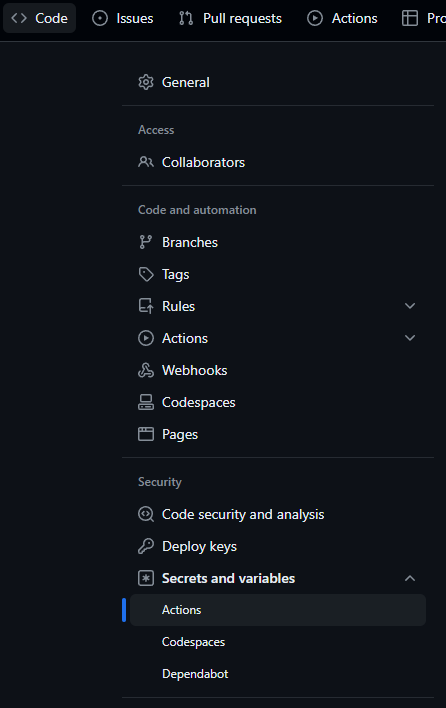This screenshot has width=446, height=708.
Task: Select Actions under Secrets and variables
Action: (278, 610)
